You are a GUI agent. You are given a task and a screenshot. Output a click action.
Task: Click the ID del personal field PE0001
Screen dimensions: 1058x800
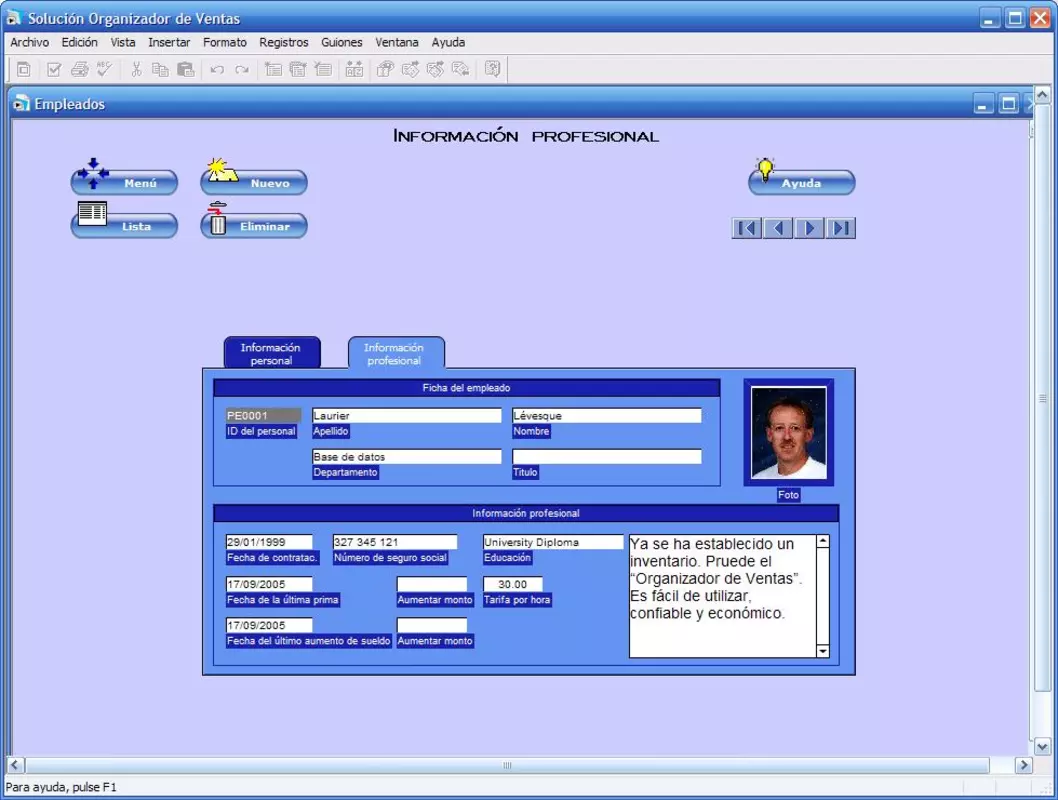point(263,416)
